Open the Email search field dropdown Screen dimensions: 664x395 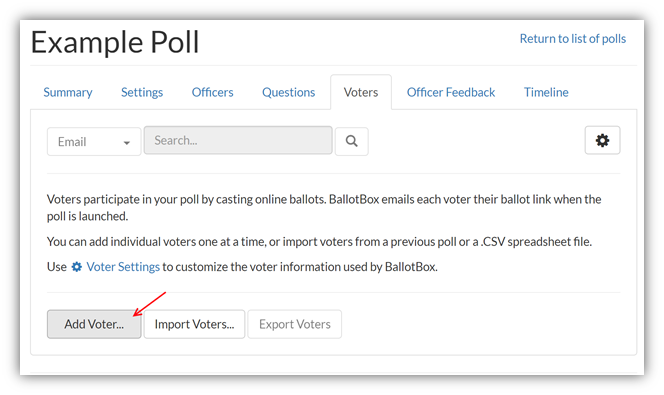point(94,141)
